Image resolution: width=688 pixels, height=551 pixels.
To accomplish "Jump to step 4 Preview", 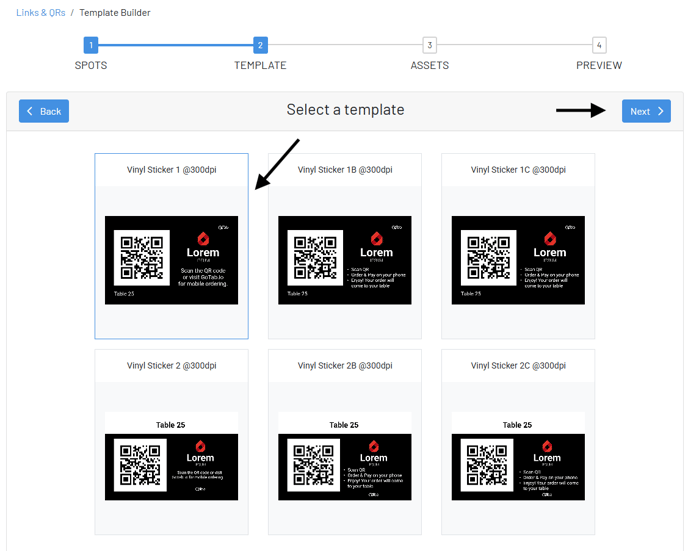I will tap(598, 45).
